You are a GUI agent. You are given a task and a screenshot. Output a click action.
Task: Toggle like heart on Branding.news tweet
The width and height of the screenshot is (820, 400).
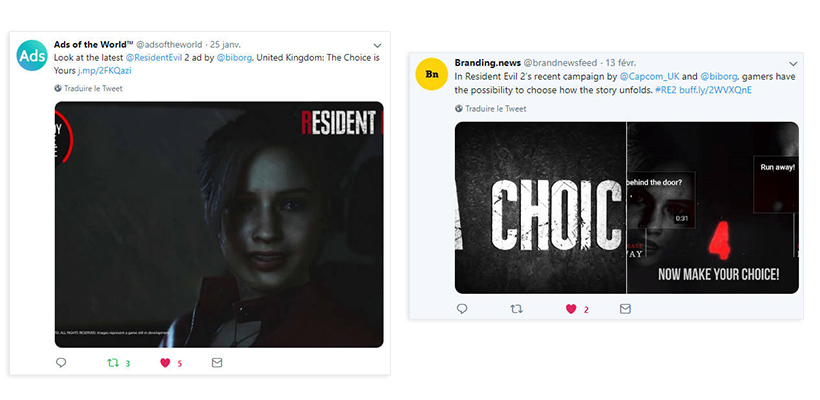pos(571,309)
